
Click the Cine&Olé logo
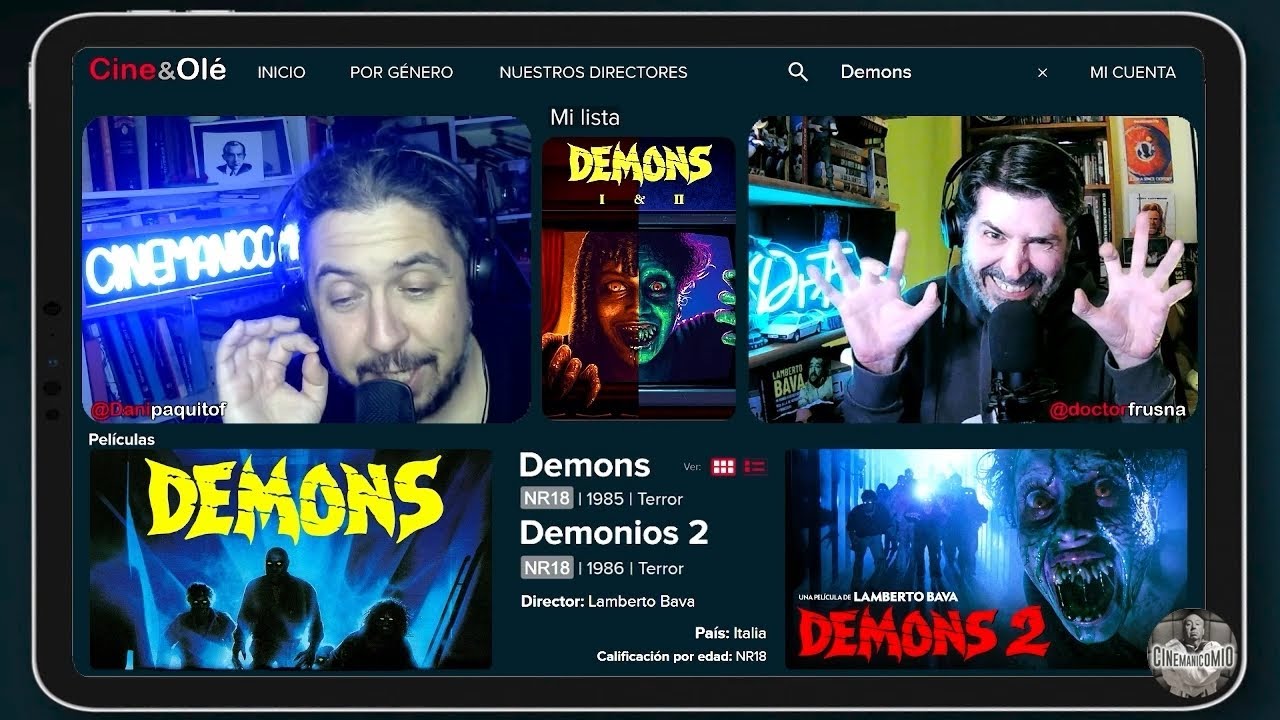157,70
